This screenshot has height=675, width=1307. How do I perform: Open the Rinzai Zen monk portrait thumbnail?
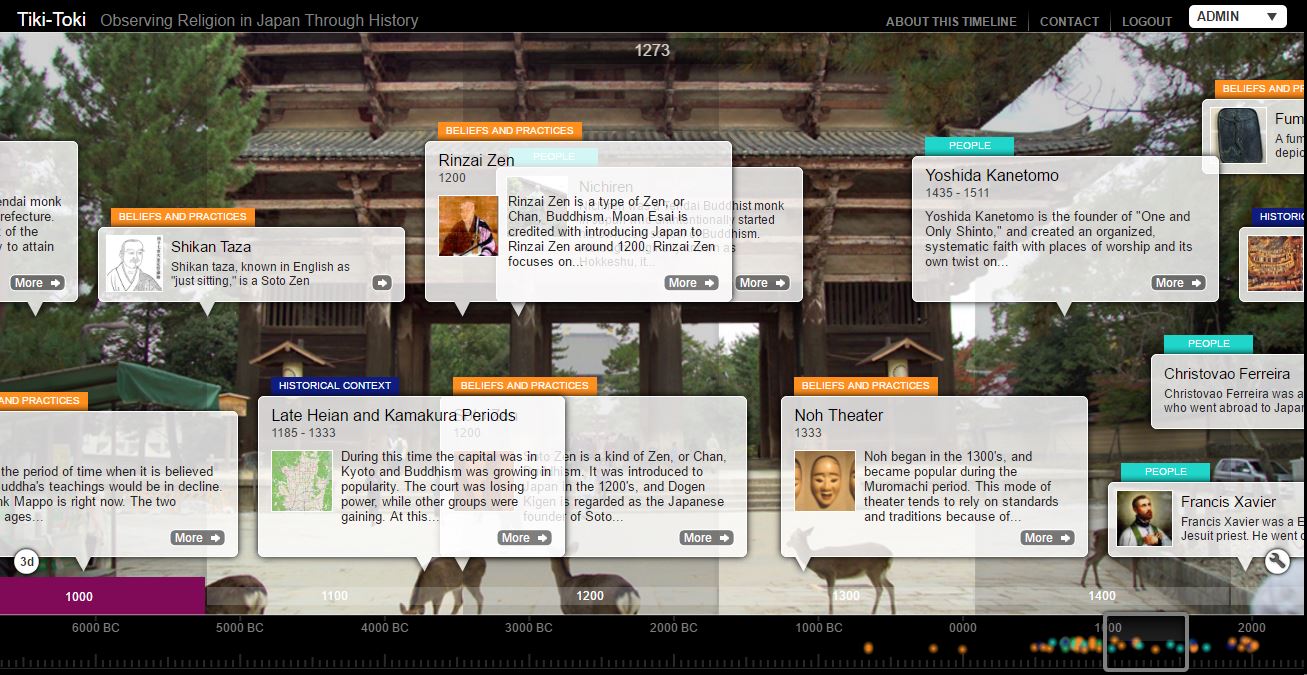(x=468, y=225)
